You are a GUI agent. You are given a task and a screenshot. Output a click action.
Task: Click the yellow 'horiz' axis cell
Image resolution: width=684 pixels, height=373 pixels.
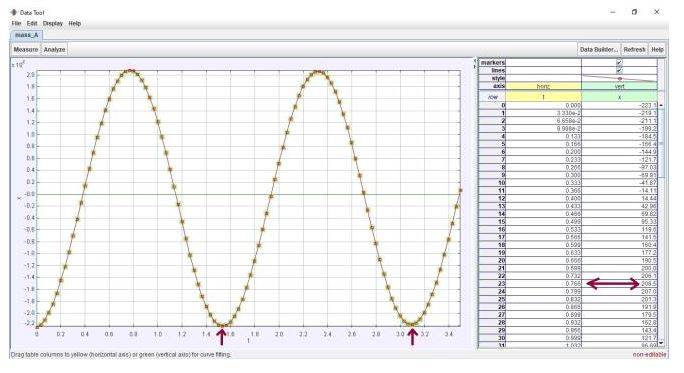pyautogui.click(x=543, y=86)
